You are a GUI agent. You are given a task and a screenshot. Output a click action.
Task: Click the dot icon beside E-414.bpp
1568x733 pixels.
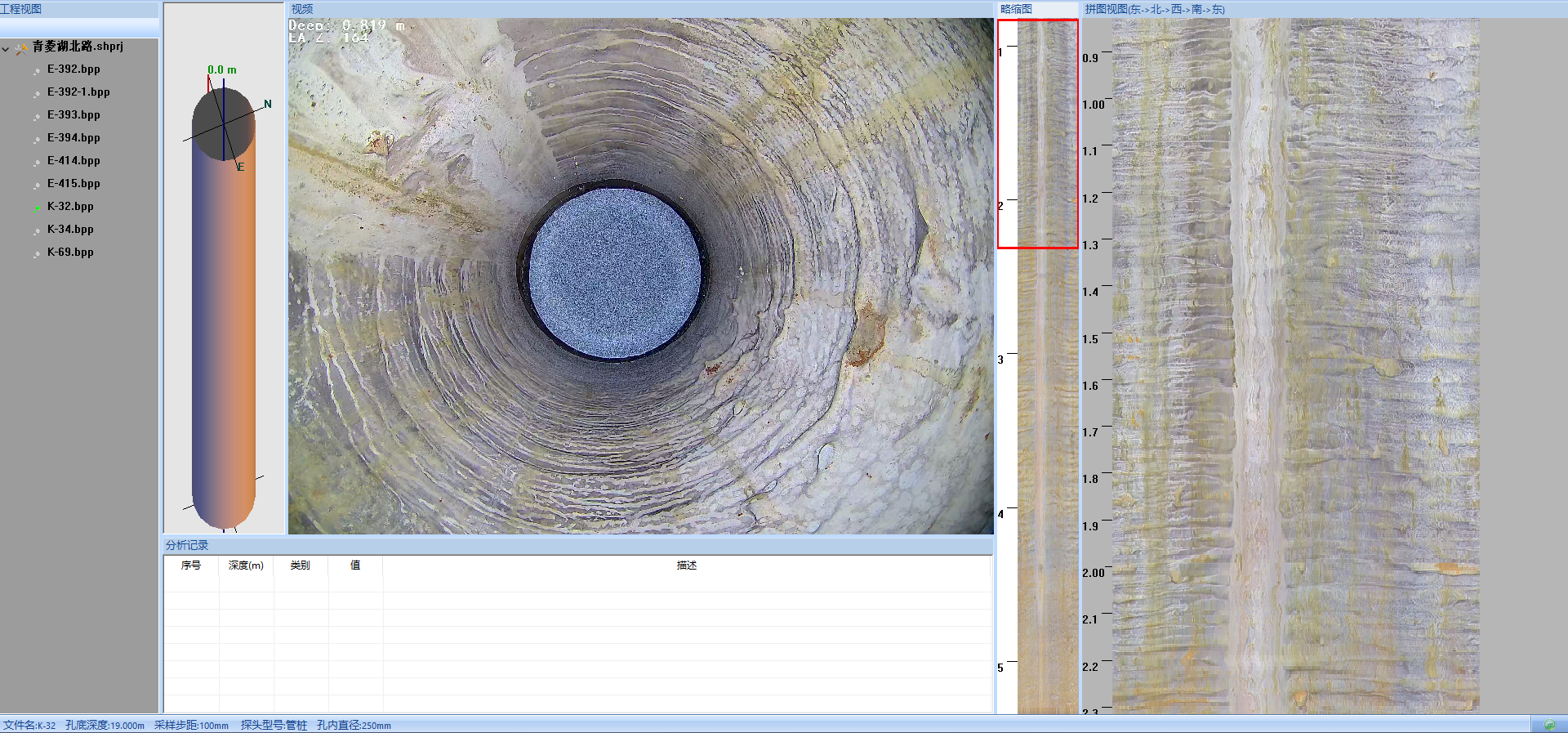[37, 163]
